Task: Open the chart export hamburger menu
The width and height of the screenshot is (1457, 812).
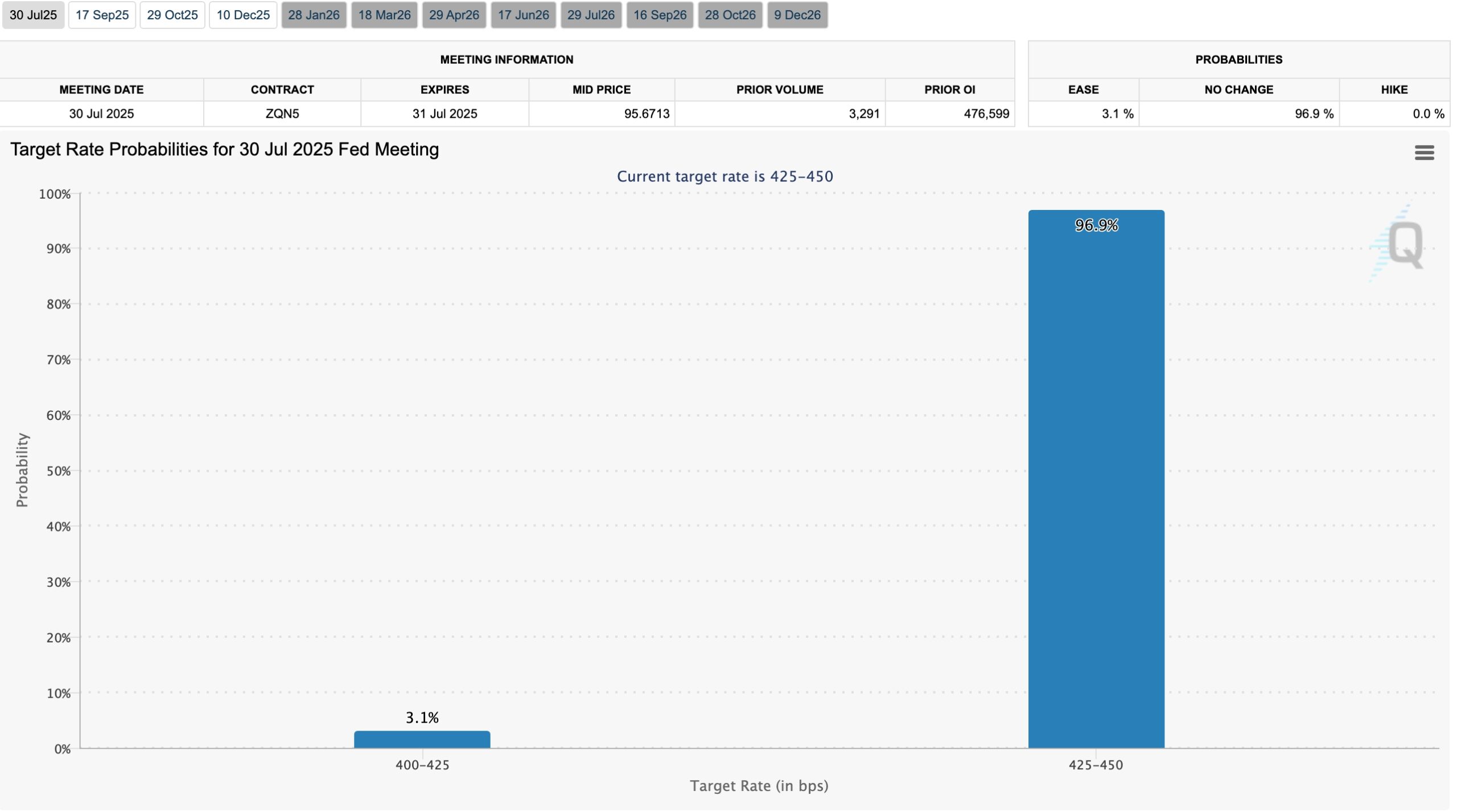Action: pyautogui.click(x=1425, y=152)
